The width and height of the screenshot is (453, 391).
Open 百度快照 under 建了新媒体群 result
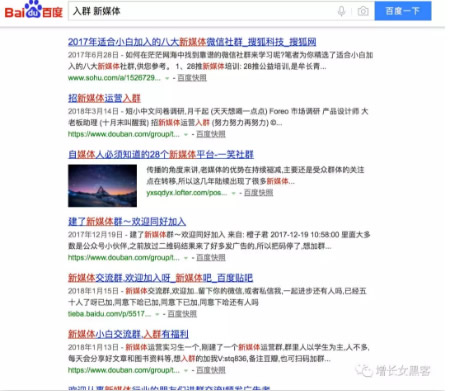(x=211, y=258)
